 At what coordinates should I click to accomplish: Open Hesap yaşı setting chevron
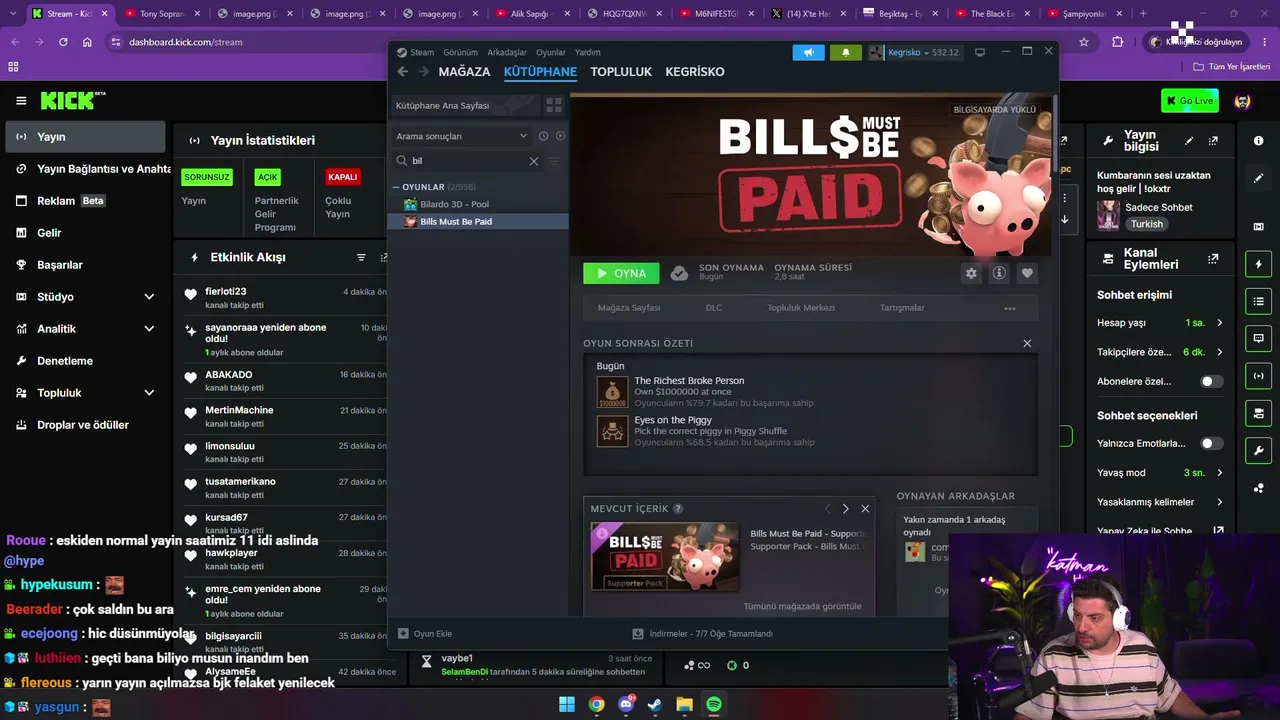coord(1219,323)
